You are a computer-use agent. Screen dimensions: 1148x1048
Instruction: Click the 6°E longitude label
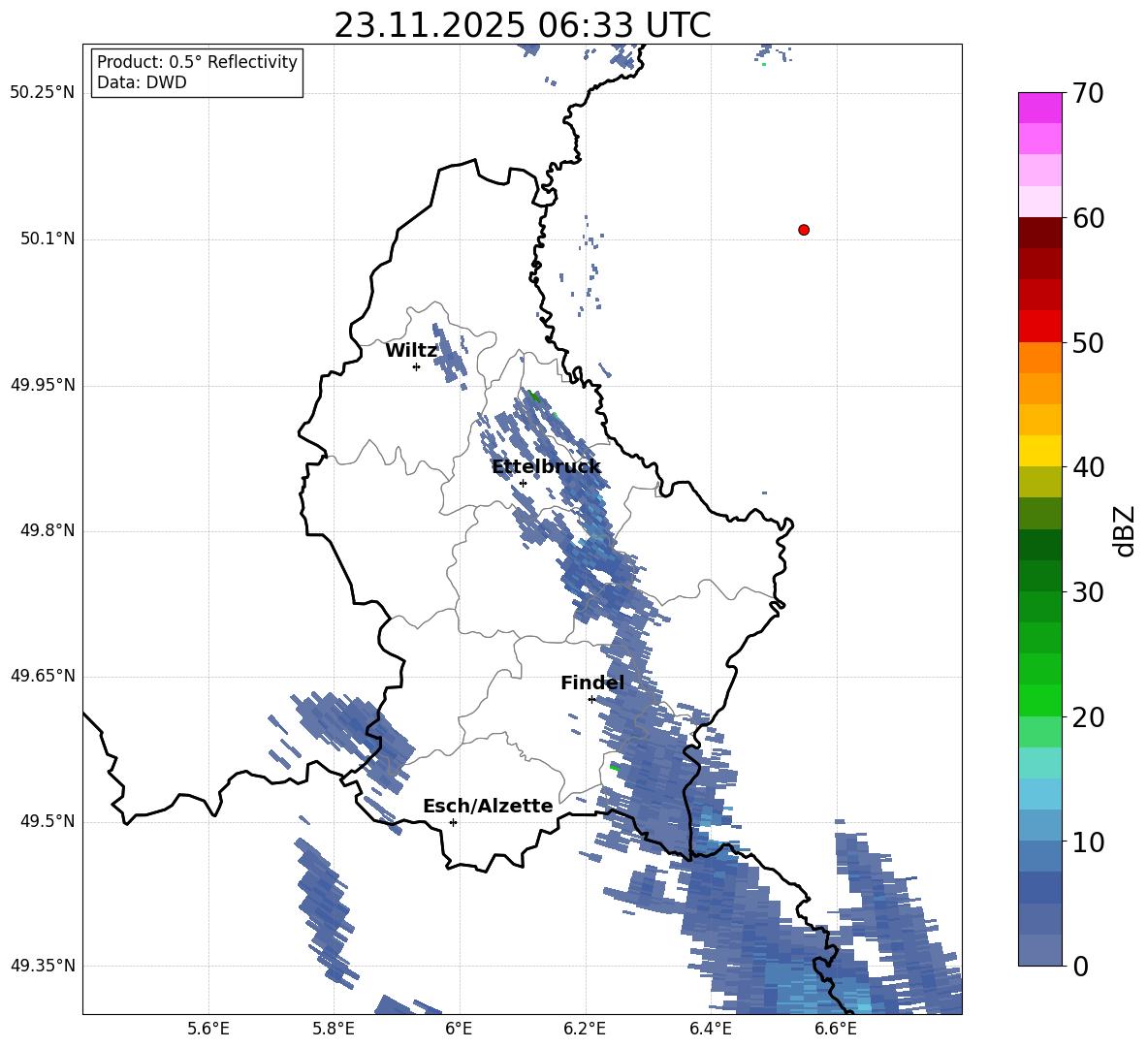point(459,1029)
